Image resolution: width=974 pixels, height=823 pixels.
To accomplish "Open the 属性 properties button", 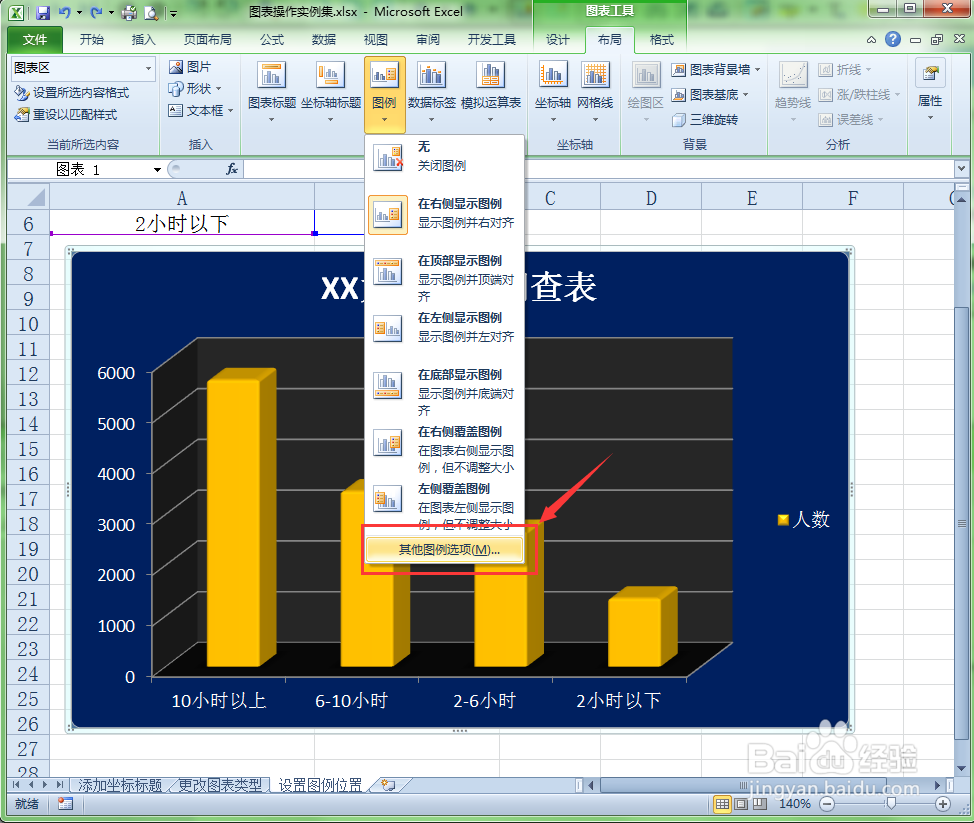I will click(930, 91).
